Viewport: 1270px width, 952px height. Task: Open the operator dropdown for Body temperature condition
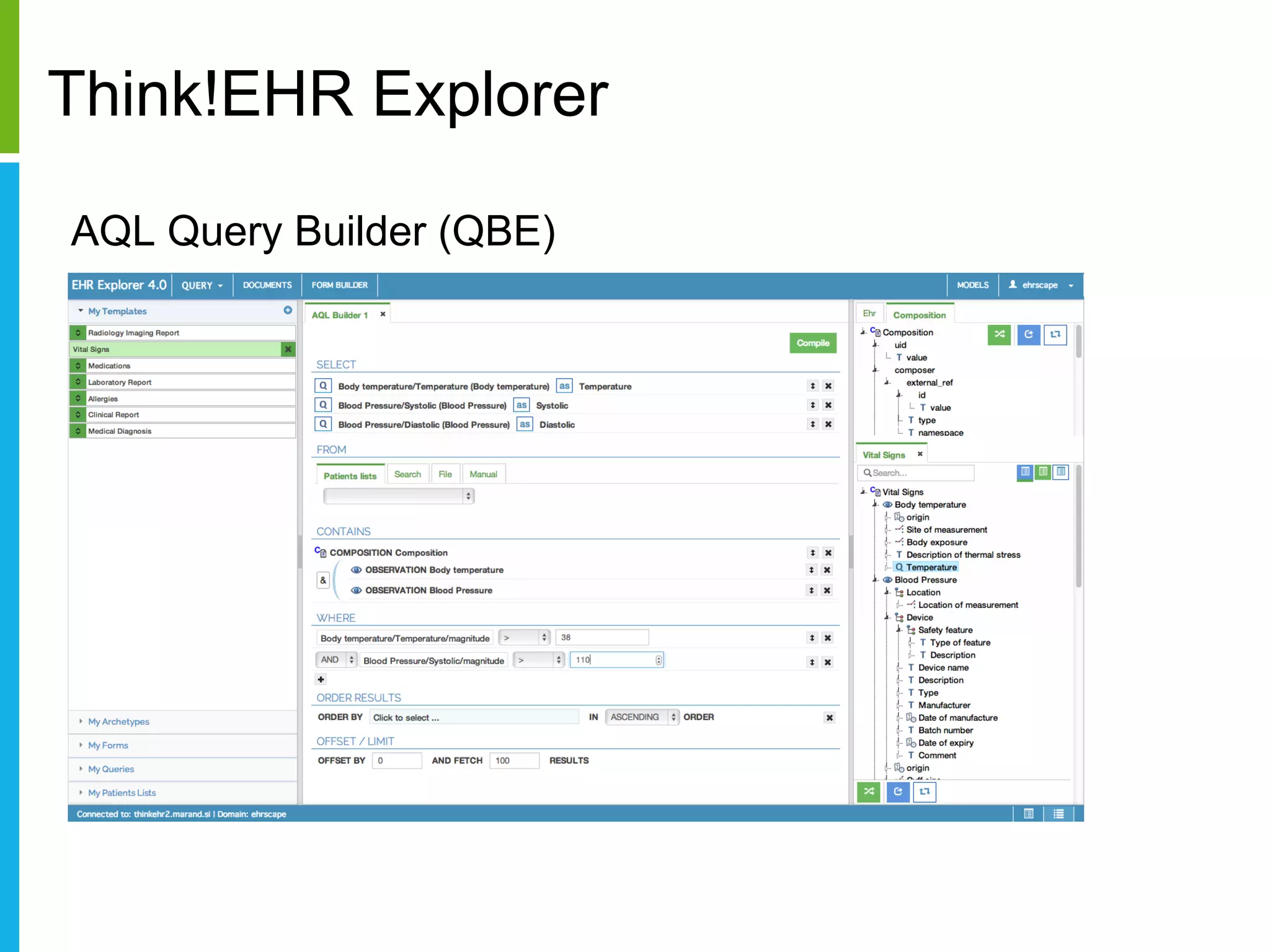coord(525,637)
